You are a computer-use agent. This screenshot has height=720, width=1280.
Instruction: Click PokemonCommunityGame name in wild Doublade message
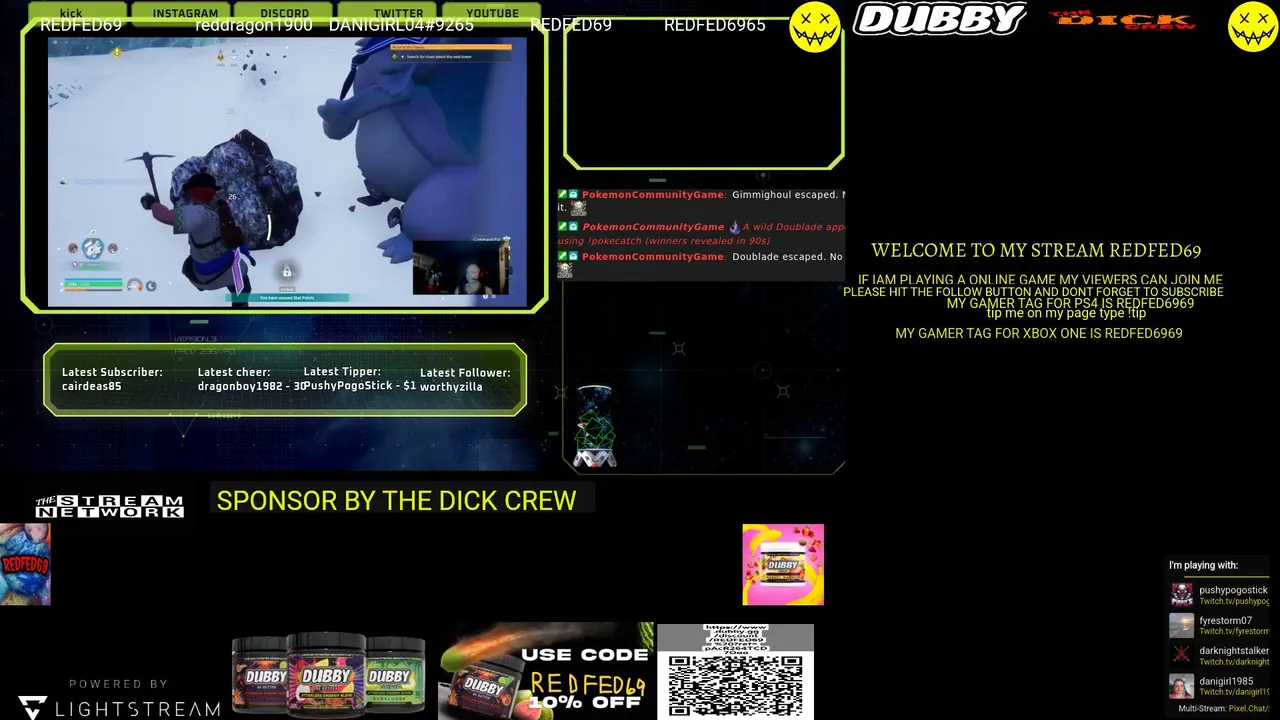coord(653,227)
